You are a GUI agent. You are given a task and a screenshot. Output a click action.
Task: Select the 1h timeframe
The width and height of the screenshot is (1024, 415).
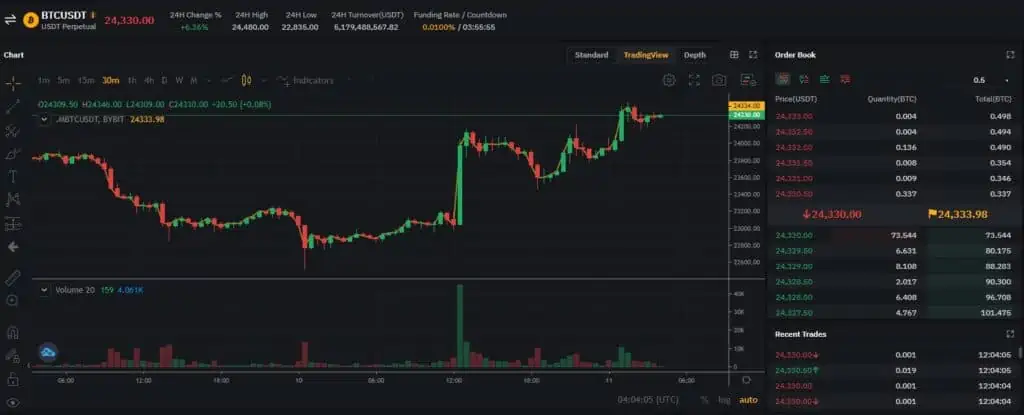click(x=132, y=80)
